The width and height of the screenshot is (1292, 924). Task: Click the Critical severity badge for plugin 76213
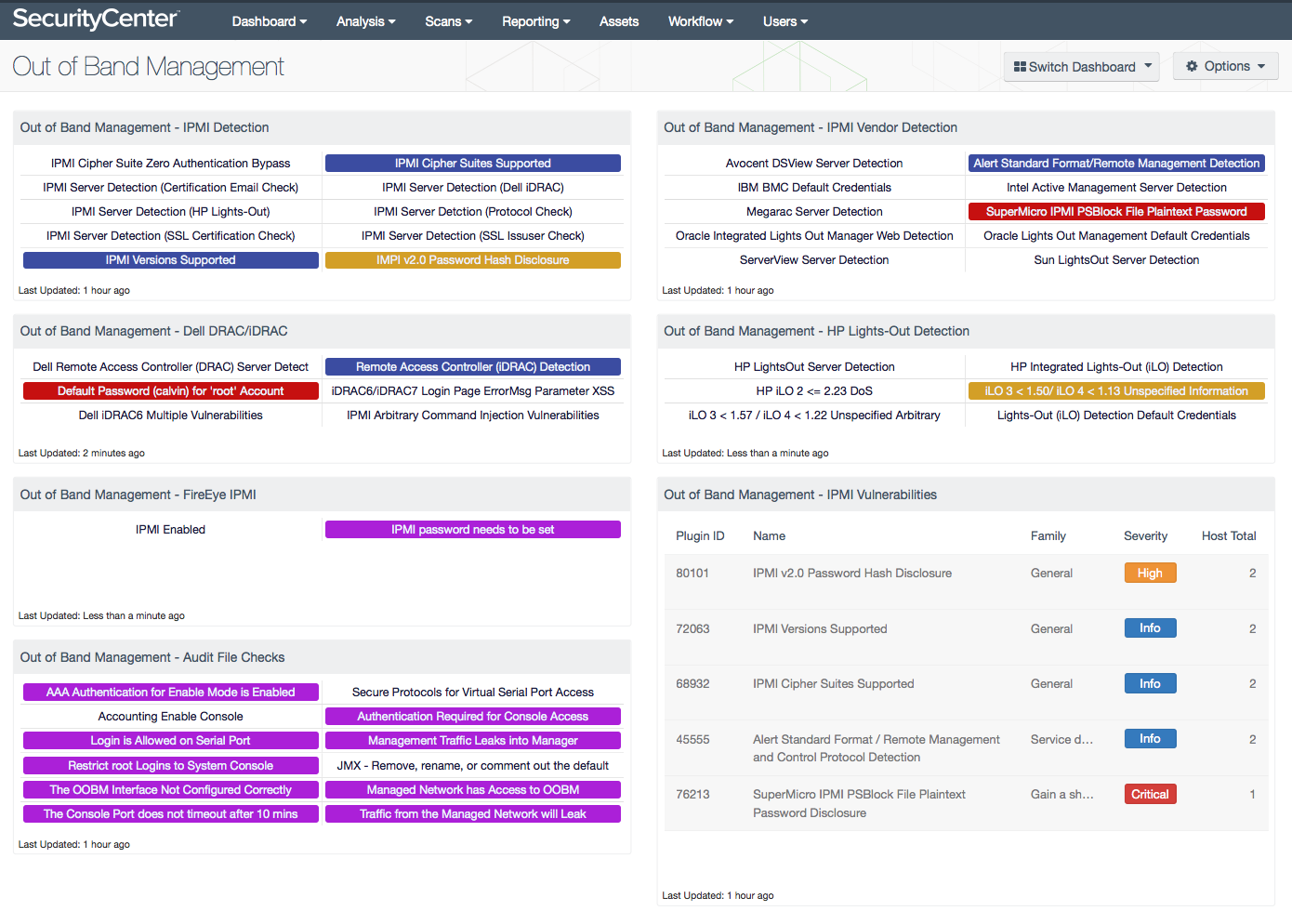[x=1150, y=795]
